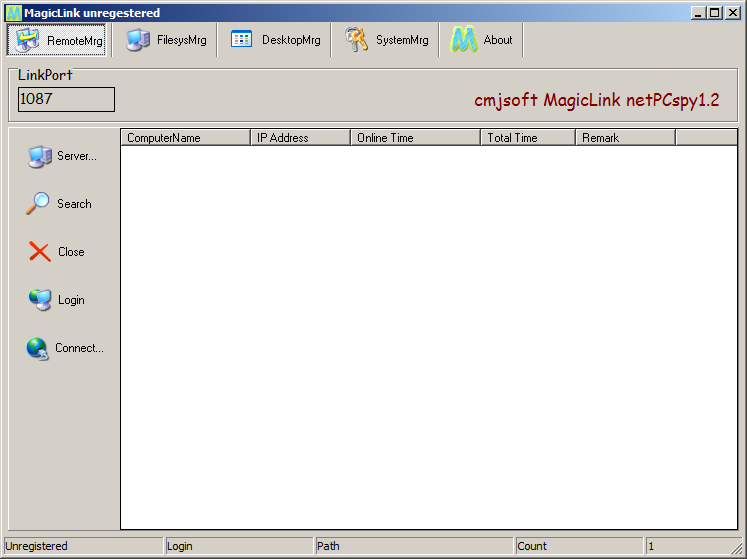Screen dimensions: 747x559
Task: Click the red X Close icon
Action: click(x=40, y=252)
